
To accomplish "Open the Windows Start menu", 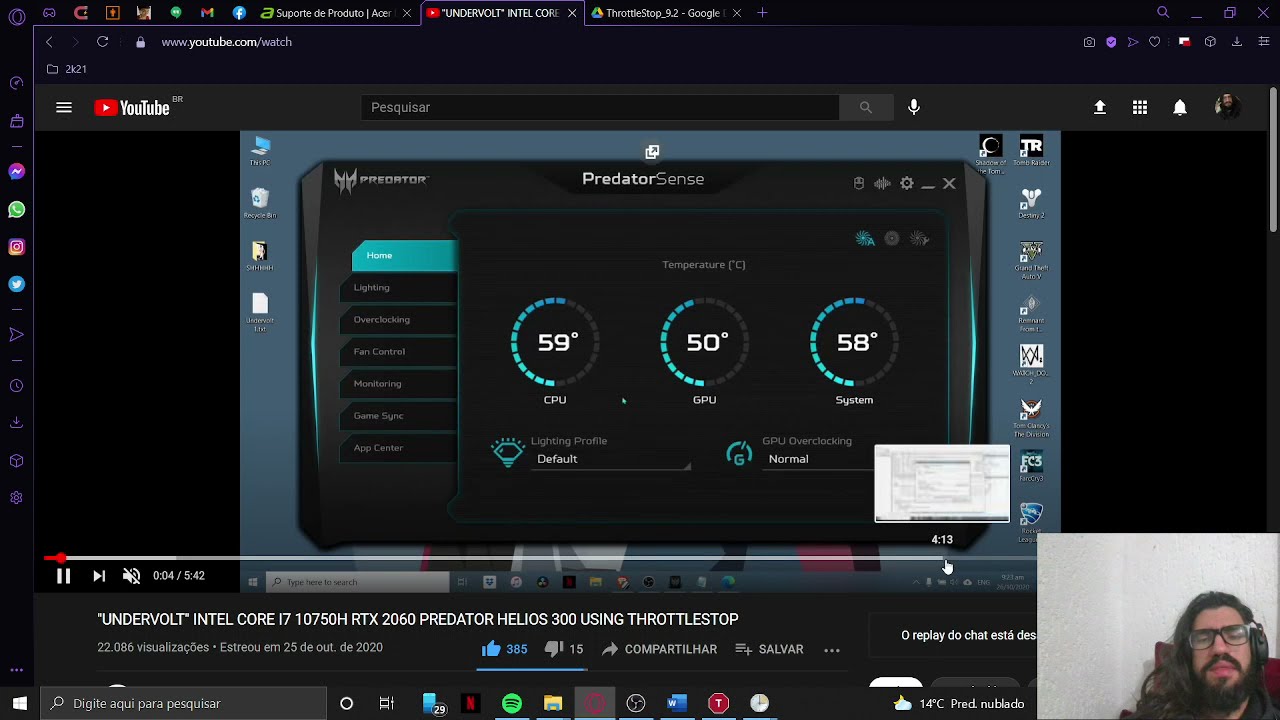I will tap(20, 703).
